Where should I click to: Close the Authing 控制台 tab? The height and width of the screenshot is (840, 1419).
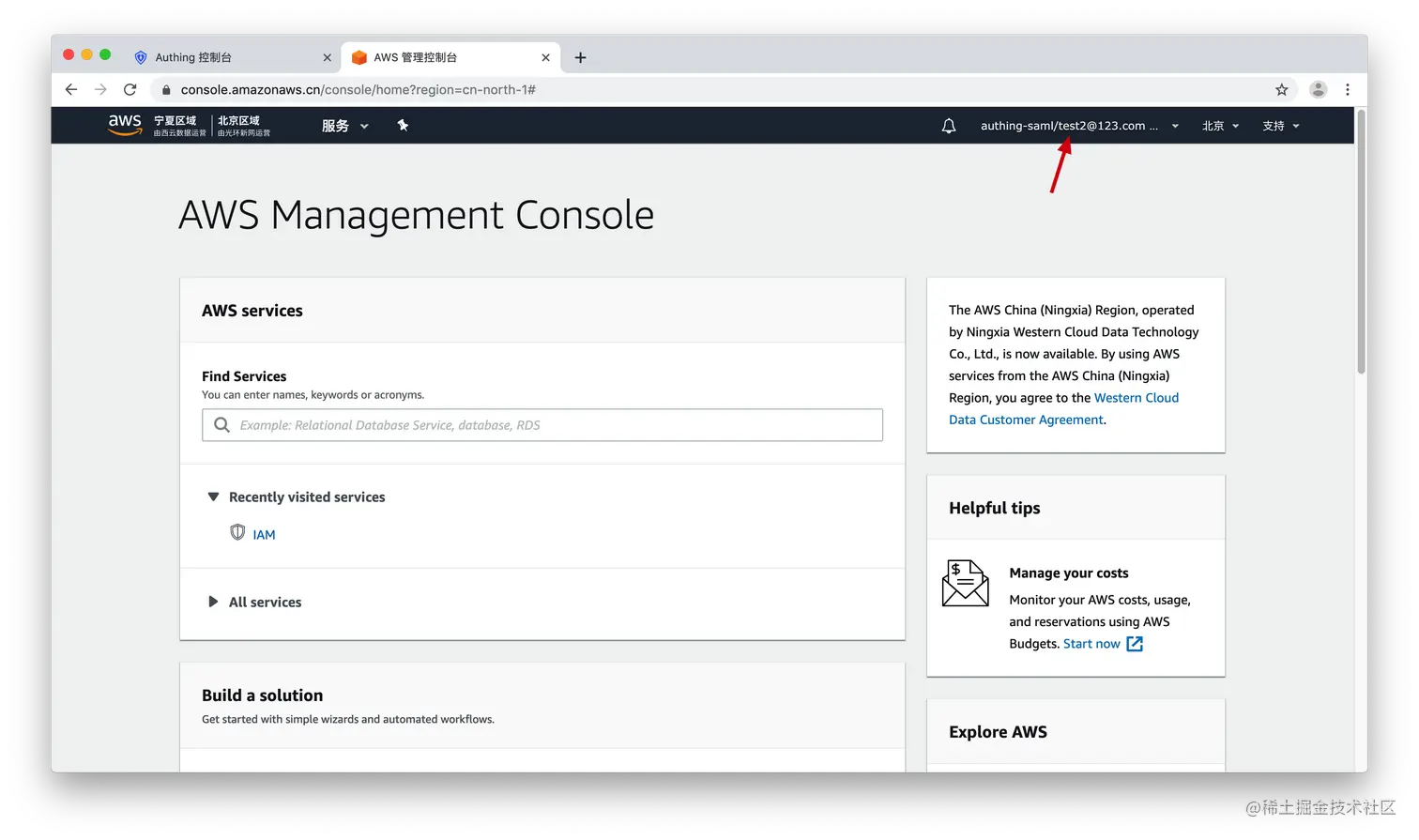327,57
